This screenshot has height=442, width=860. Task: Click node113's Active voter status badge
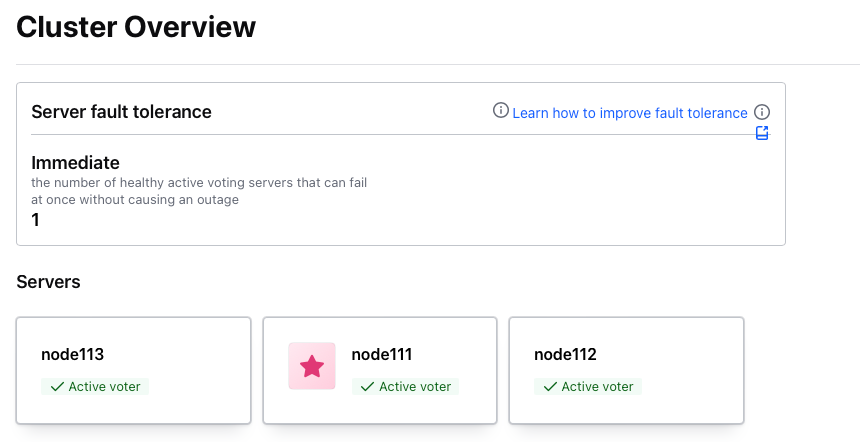point(95,386)
